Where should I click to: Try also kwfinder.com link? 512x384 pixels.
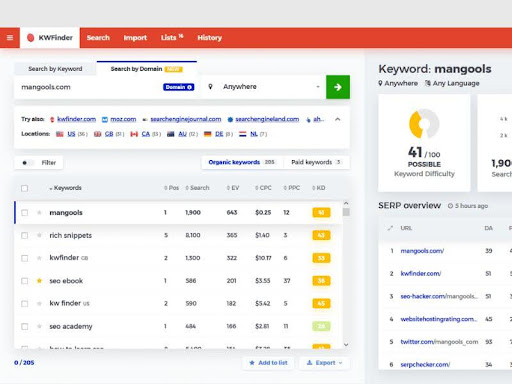tap(76, 119)
